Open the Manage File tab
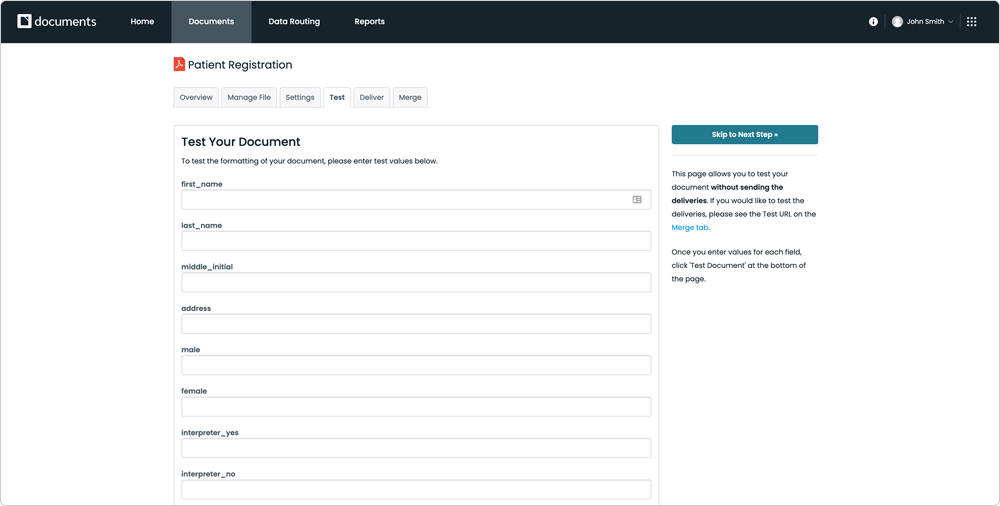The height and width of the screenshot is (506, 1000). pyautogui.click(x=249, y=97)
